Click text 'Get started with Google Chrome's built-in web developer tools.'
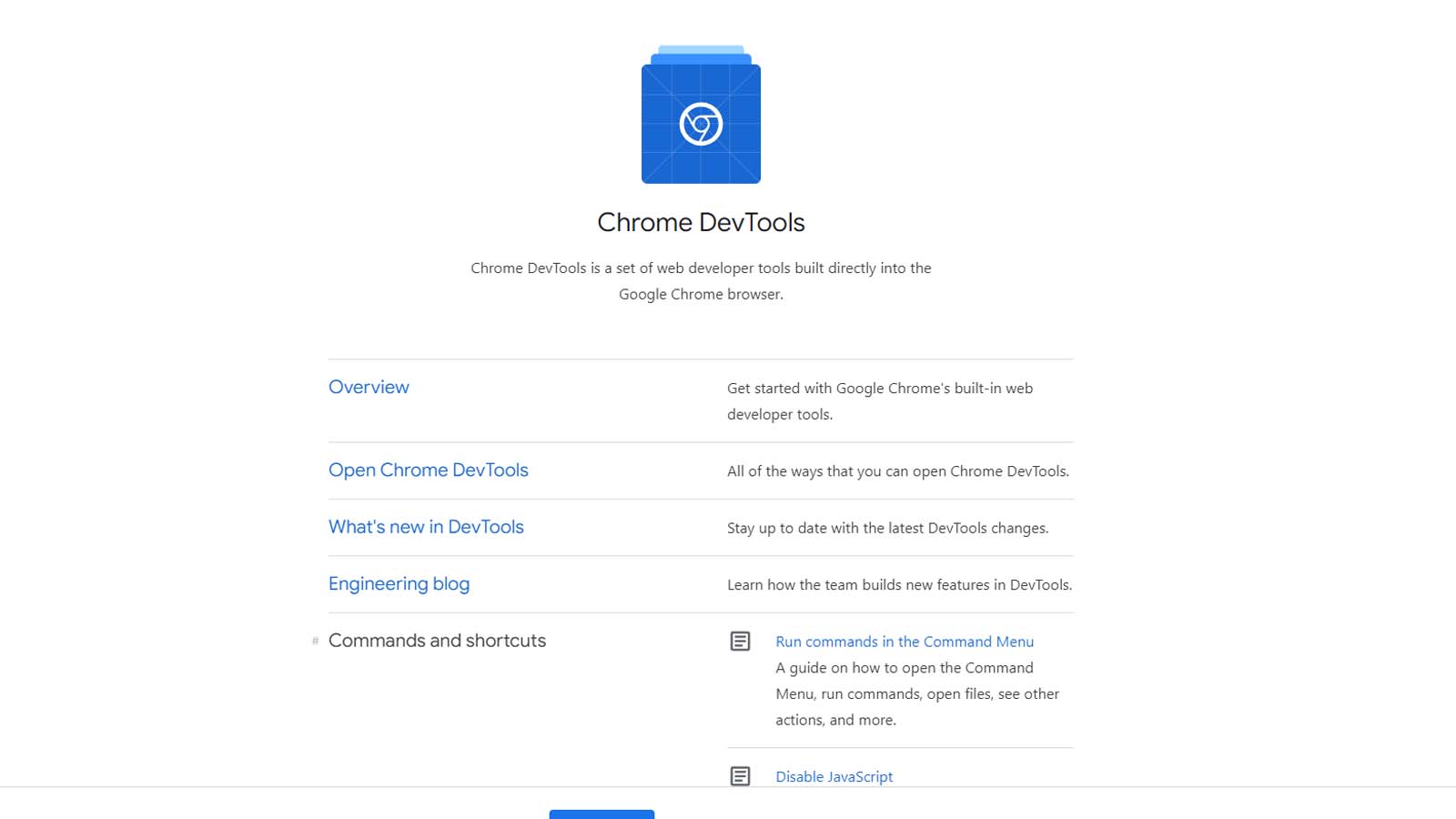The image size is (1456, 819). 880,401
